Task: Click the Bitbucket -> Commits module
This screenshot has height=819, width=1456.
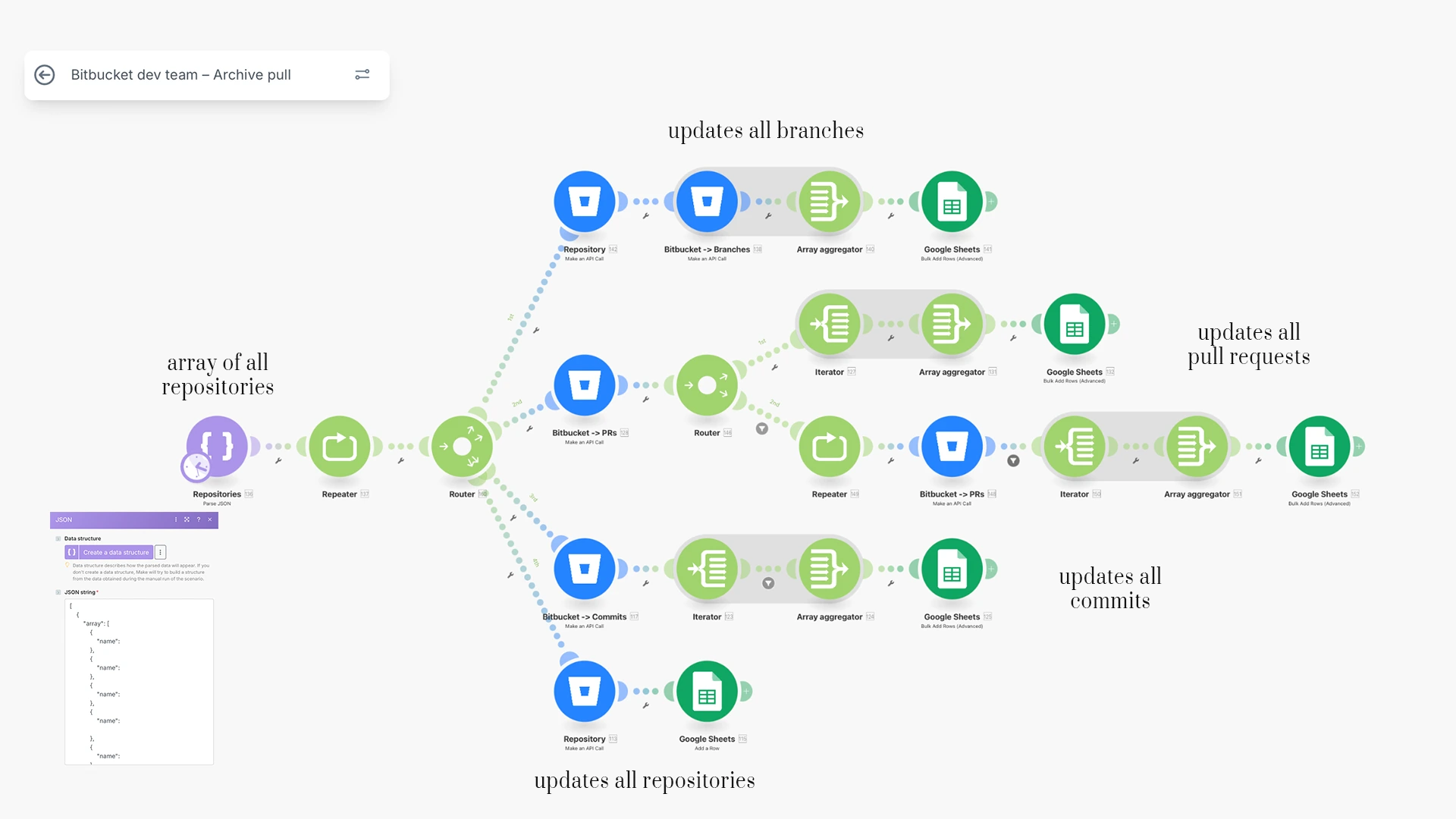Action: pos(584,569)
